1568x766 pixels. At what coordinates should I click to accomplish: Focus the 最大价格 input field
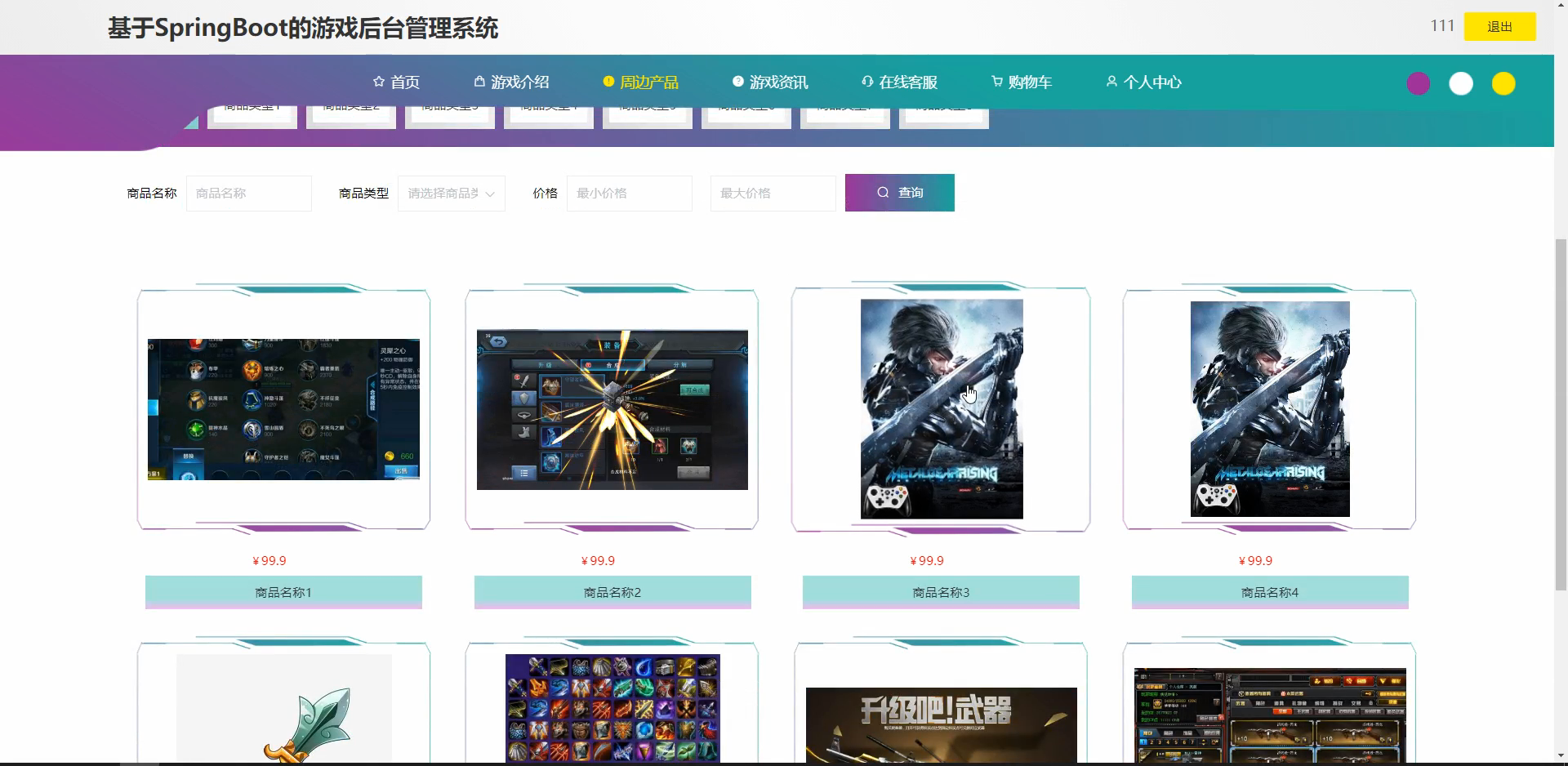tap(773, 194)
